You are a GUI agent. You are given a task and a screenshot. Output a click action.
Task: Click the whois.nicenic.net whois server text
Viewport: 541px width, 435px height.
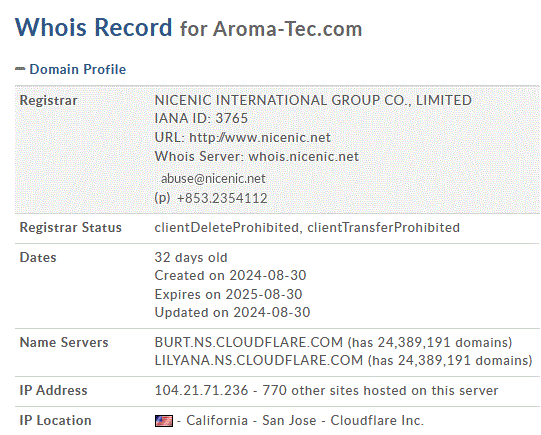point(304,157)
